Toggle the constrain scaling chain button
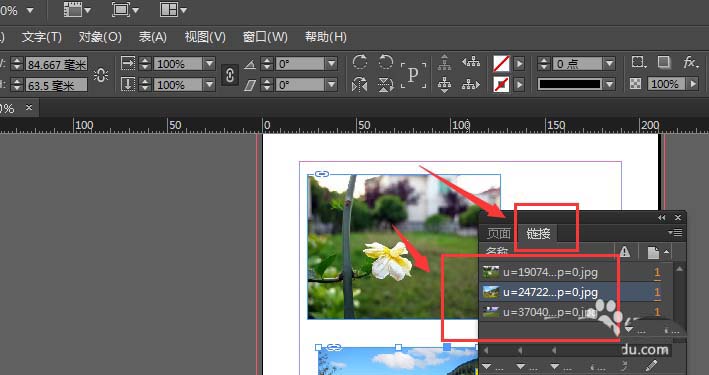The image size is (709, 375). tap(230, 75)
